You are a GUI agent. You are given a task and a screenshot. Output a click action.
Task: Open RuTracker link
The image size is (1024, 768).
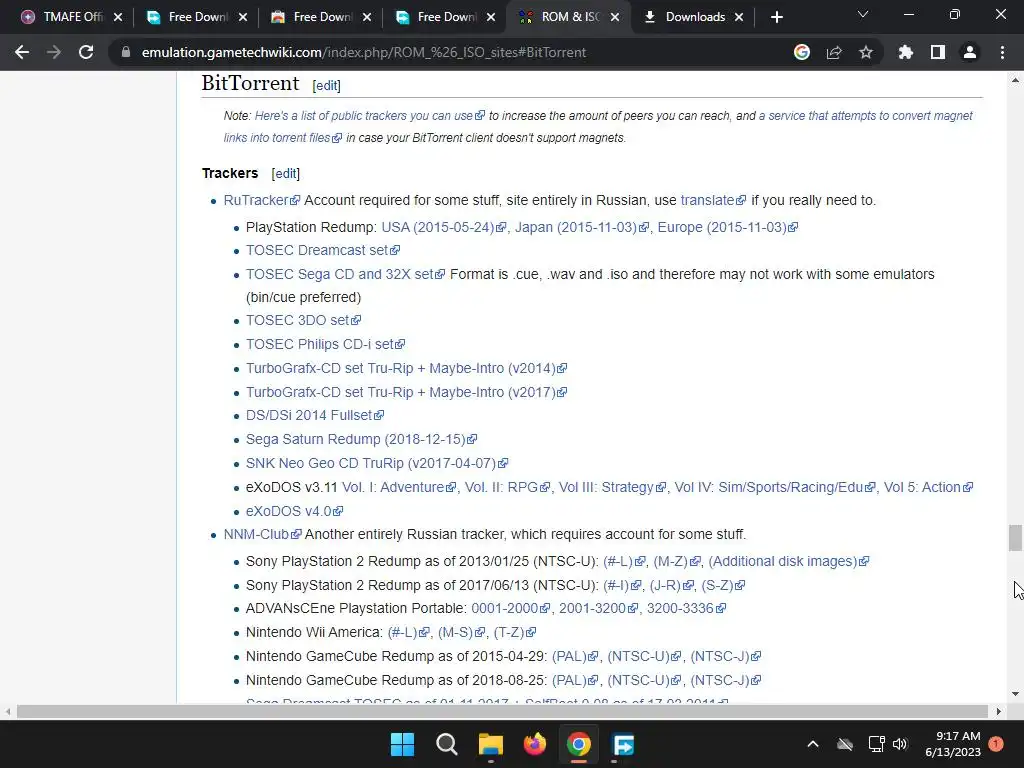pos(261,200)
